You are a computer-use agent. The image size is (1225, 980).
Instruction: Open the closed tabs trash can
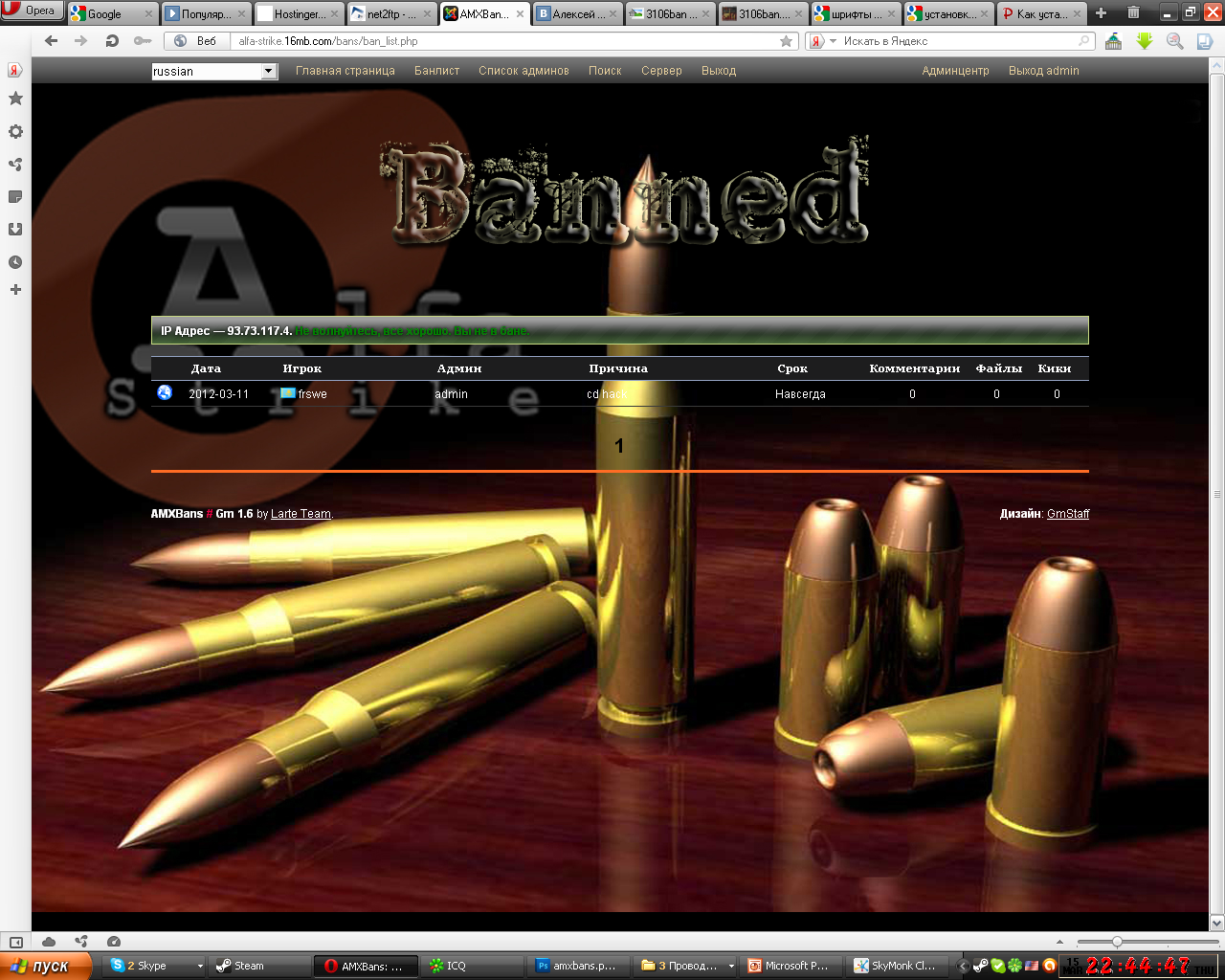pos(1133,12)
